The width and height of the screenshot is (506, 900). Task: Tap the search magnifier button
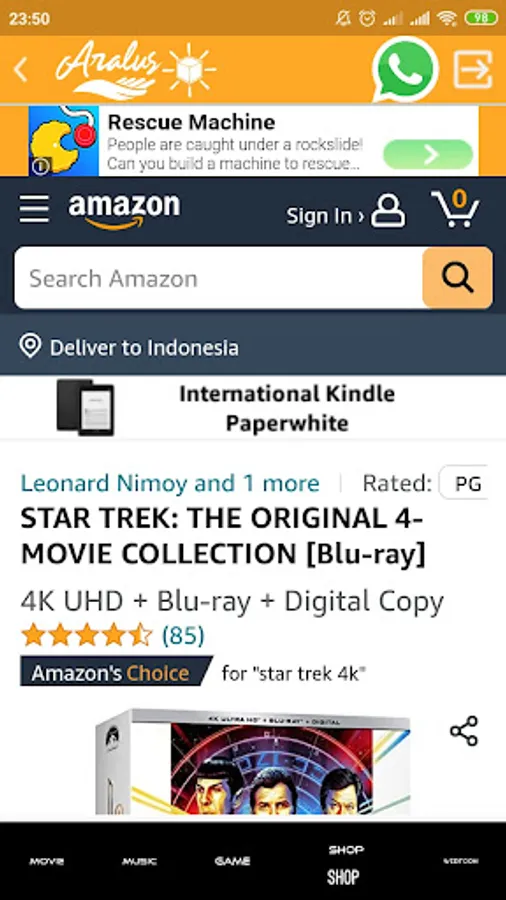click(457, 278)
